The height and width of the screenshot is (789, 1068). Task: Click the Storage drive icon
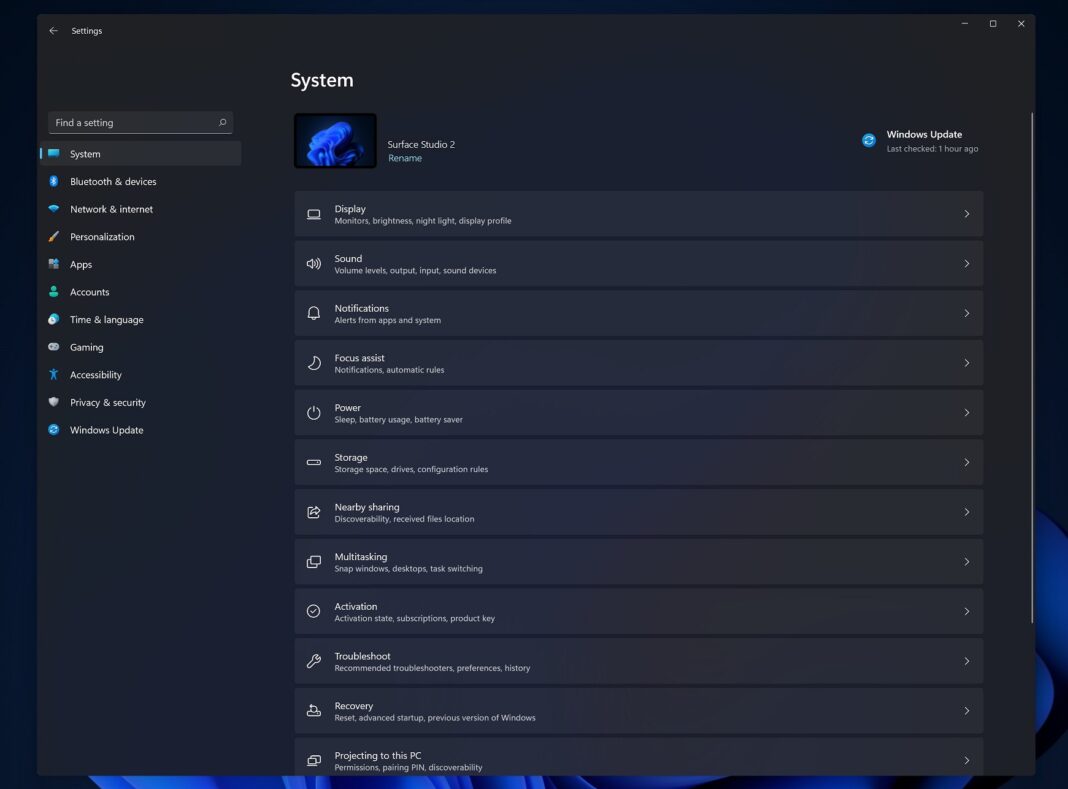312,462
